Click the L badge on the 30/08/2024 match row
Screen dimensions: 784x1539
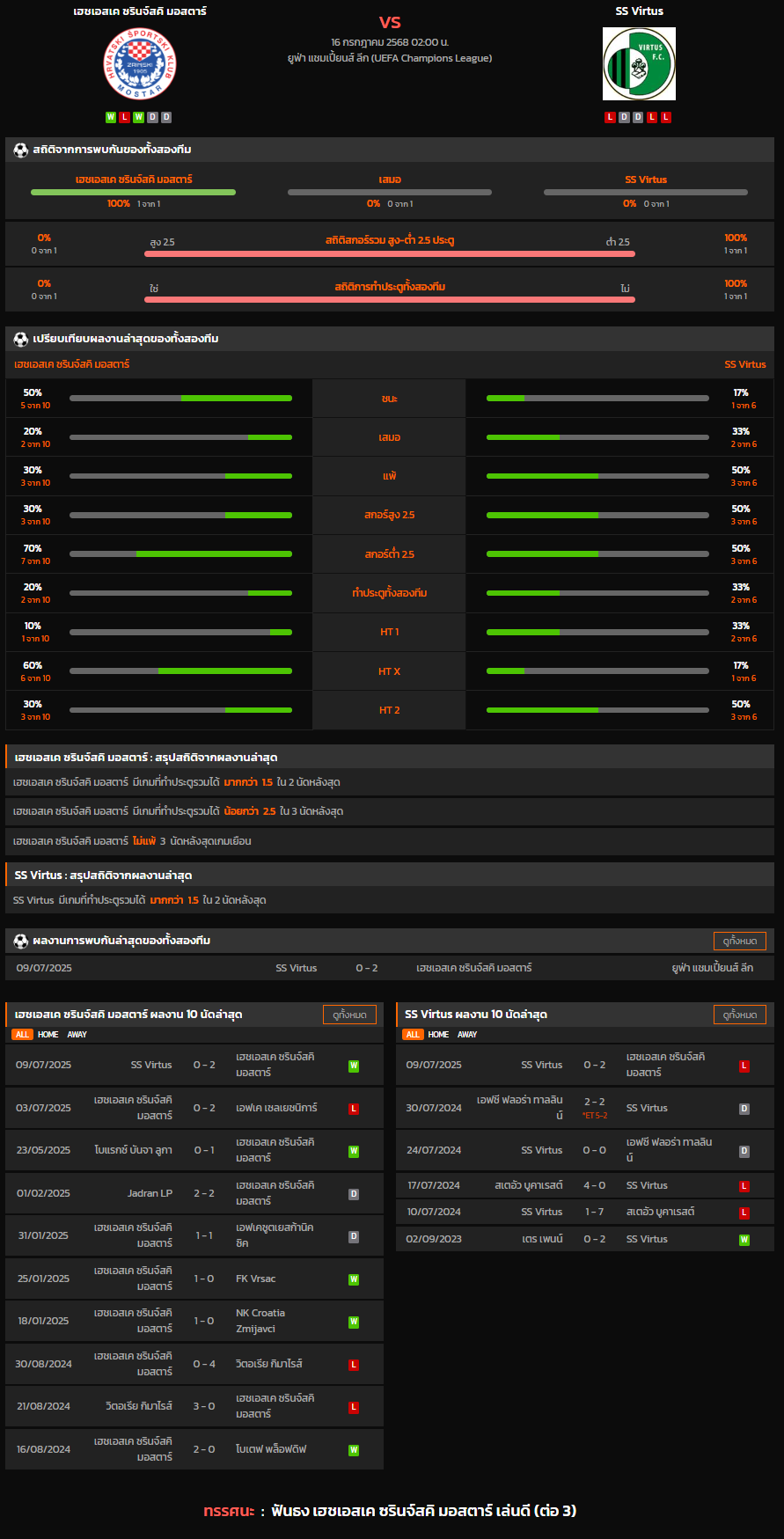point(354,1365)
